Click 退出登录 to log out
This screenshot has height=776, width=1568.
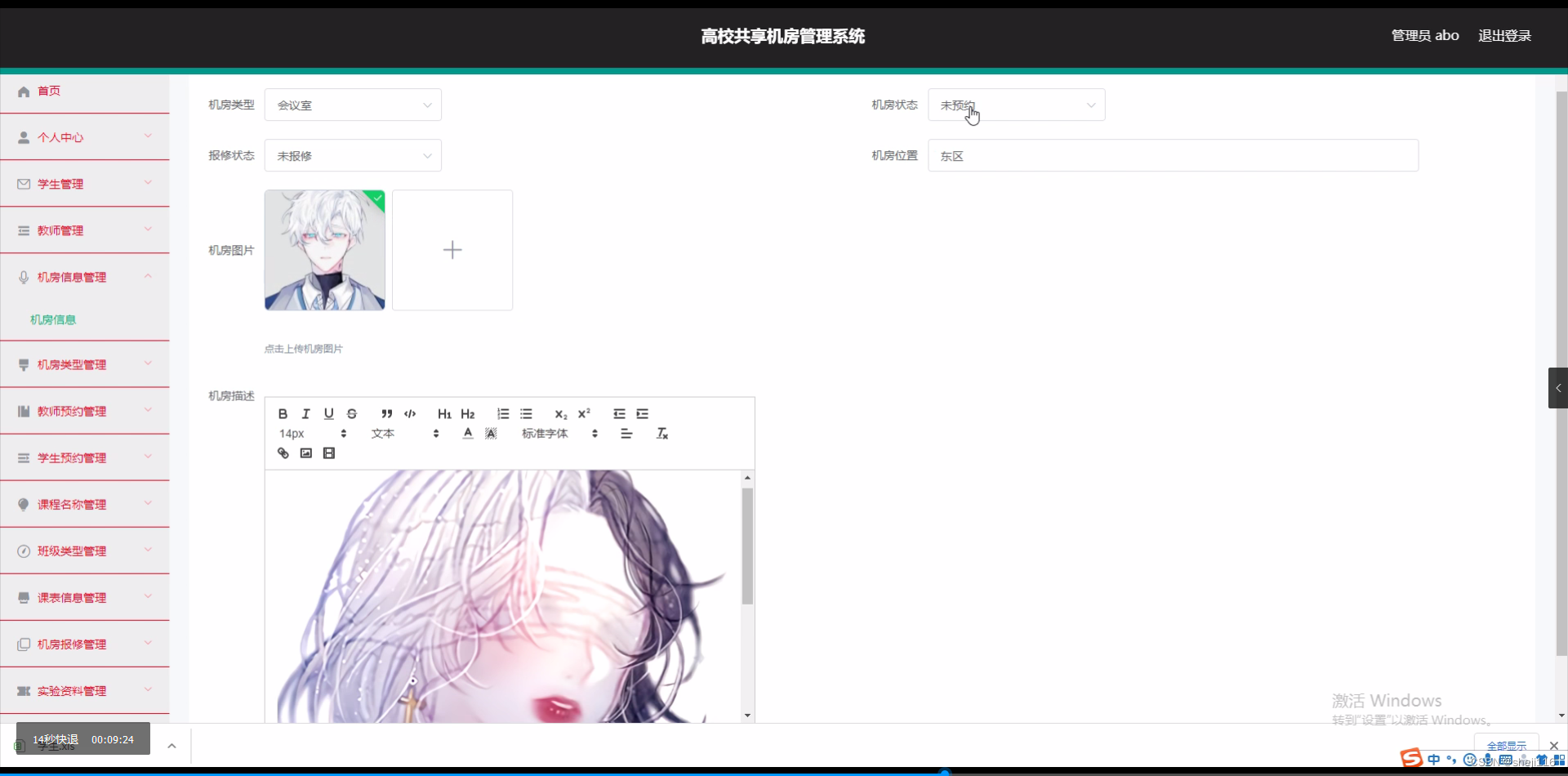pos(1505,35)
